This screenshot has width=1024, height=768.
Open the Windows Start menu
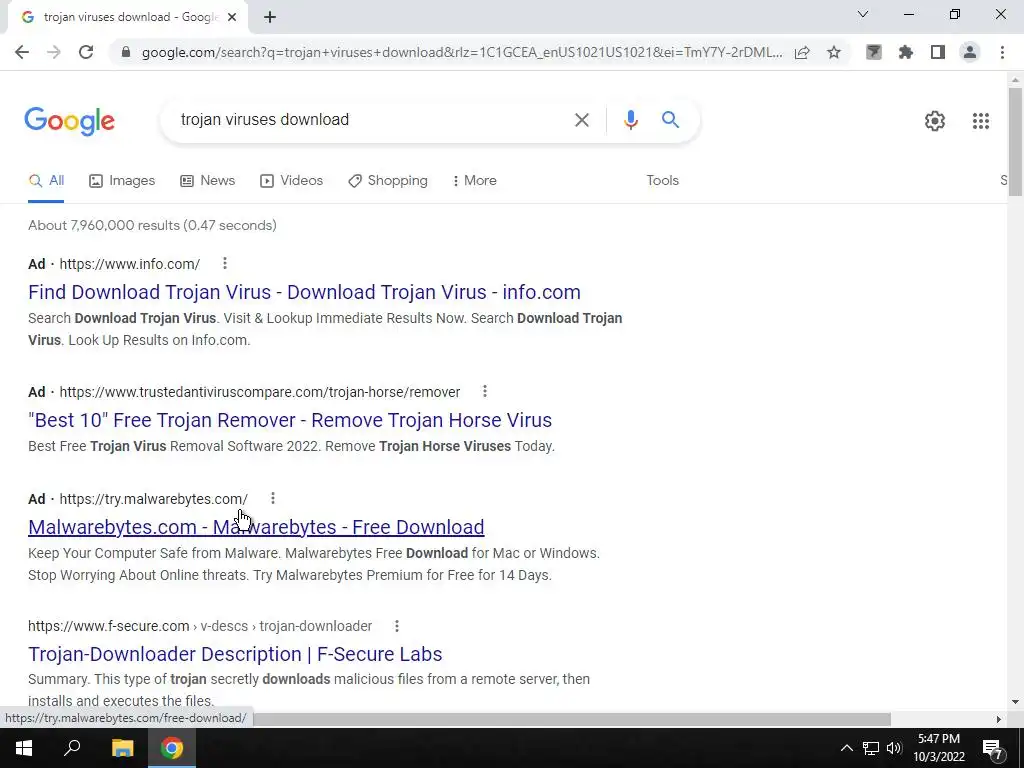click(x=24, y=748)
